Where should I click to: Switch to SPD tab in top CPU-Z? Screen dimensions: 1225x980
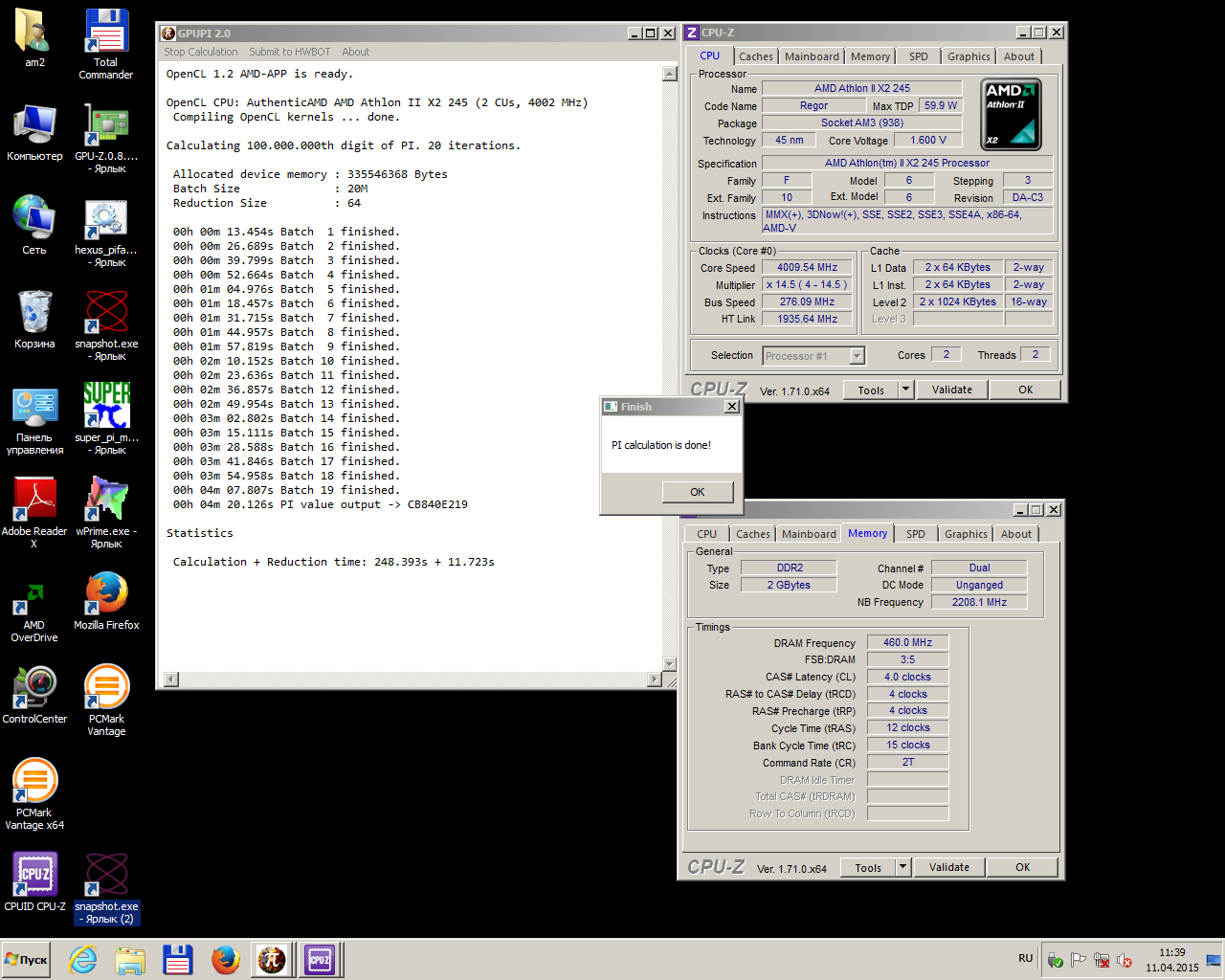click(x=919, y=56)
